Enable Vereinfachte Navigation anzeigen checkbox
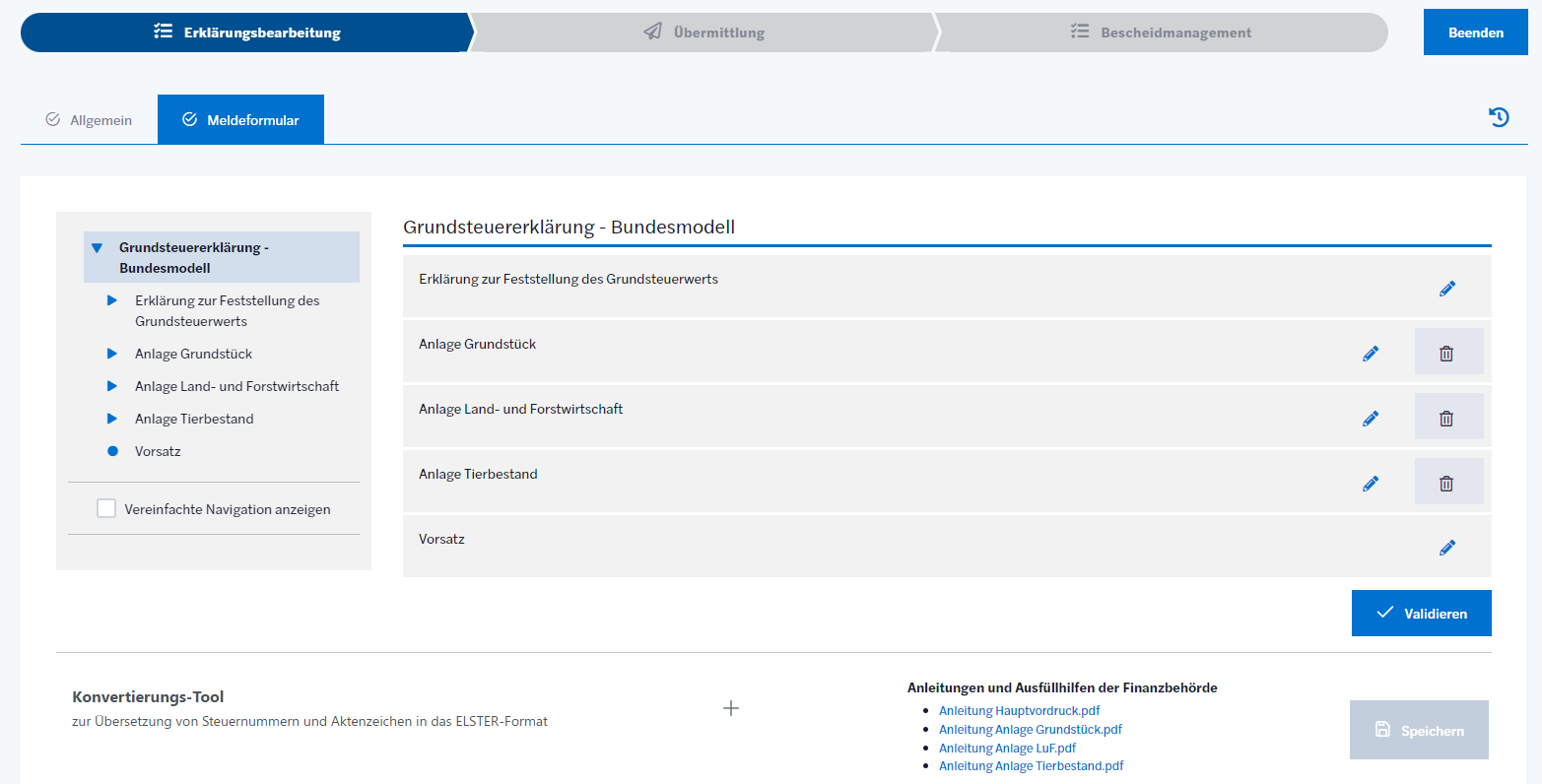 [x=106, y=509]
